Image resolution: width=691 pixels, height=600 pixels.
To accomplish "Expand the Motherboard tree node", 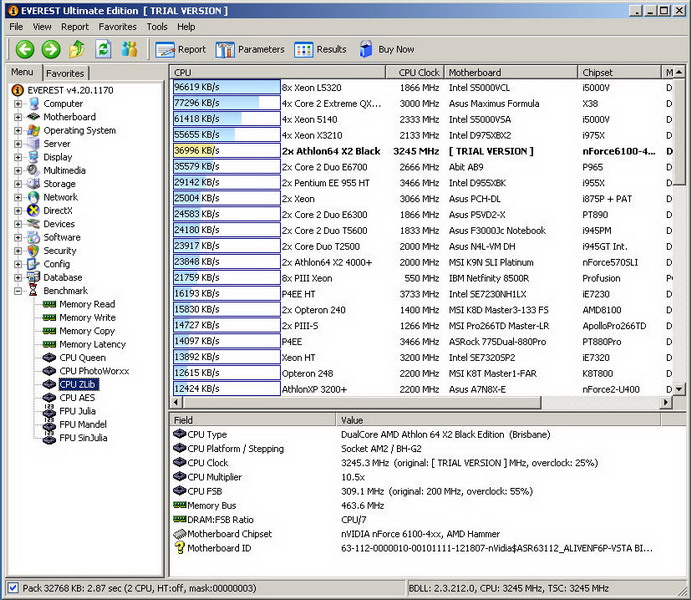I will (19, 117).
